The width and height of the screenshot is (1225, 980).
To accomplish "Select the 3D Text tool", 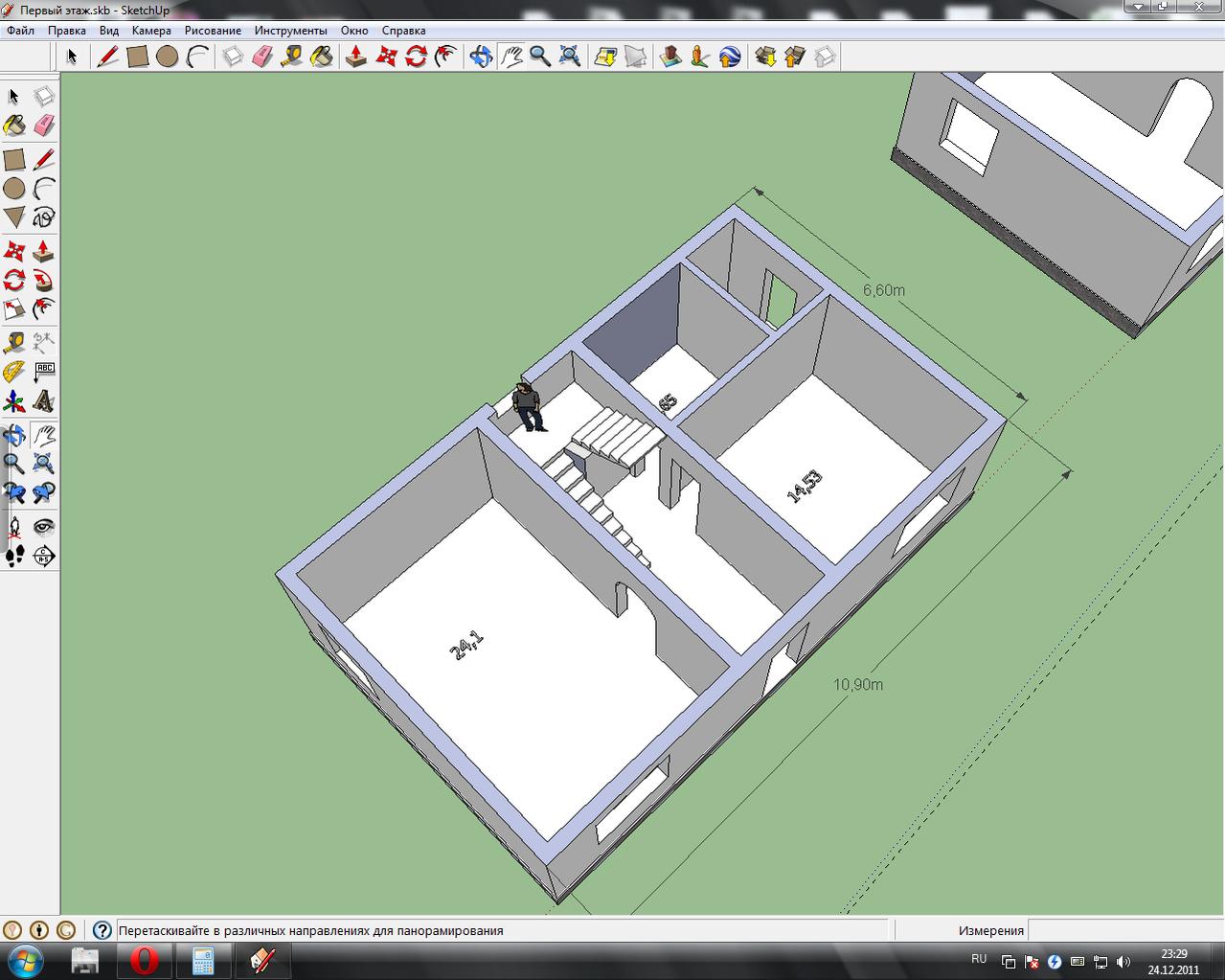I will point(44,400).
